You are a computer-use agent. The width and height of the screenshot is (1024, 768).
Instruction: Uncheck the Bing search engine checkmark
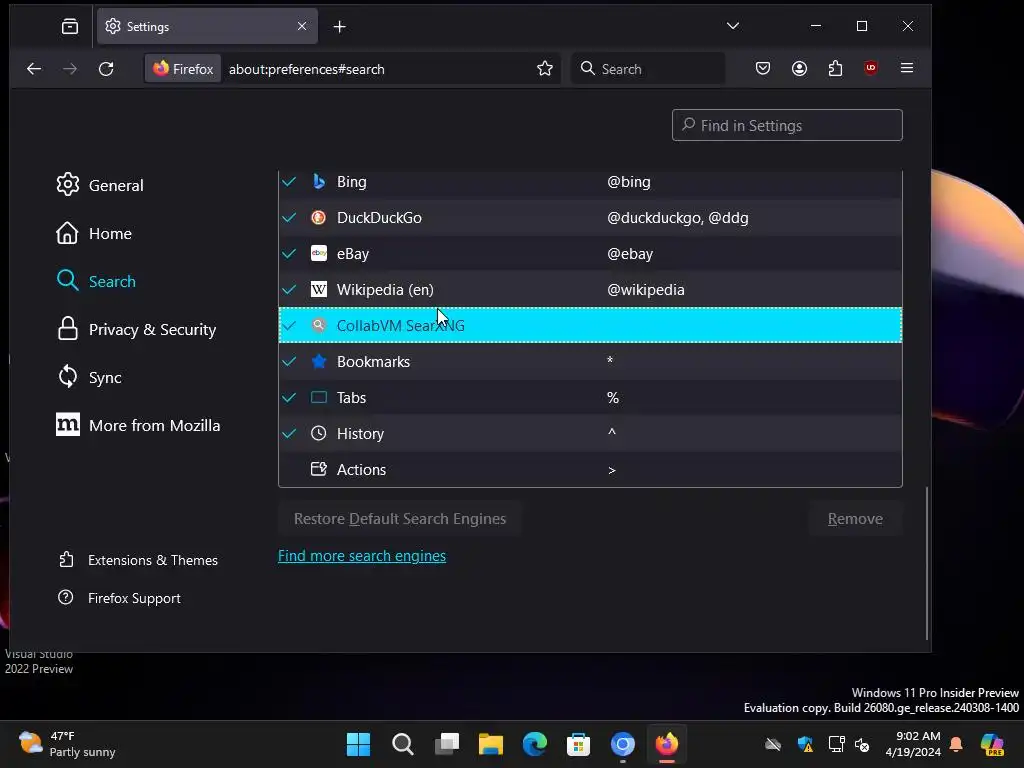pos(289,182)
